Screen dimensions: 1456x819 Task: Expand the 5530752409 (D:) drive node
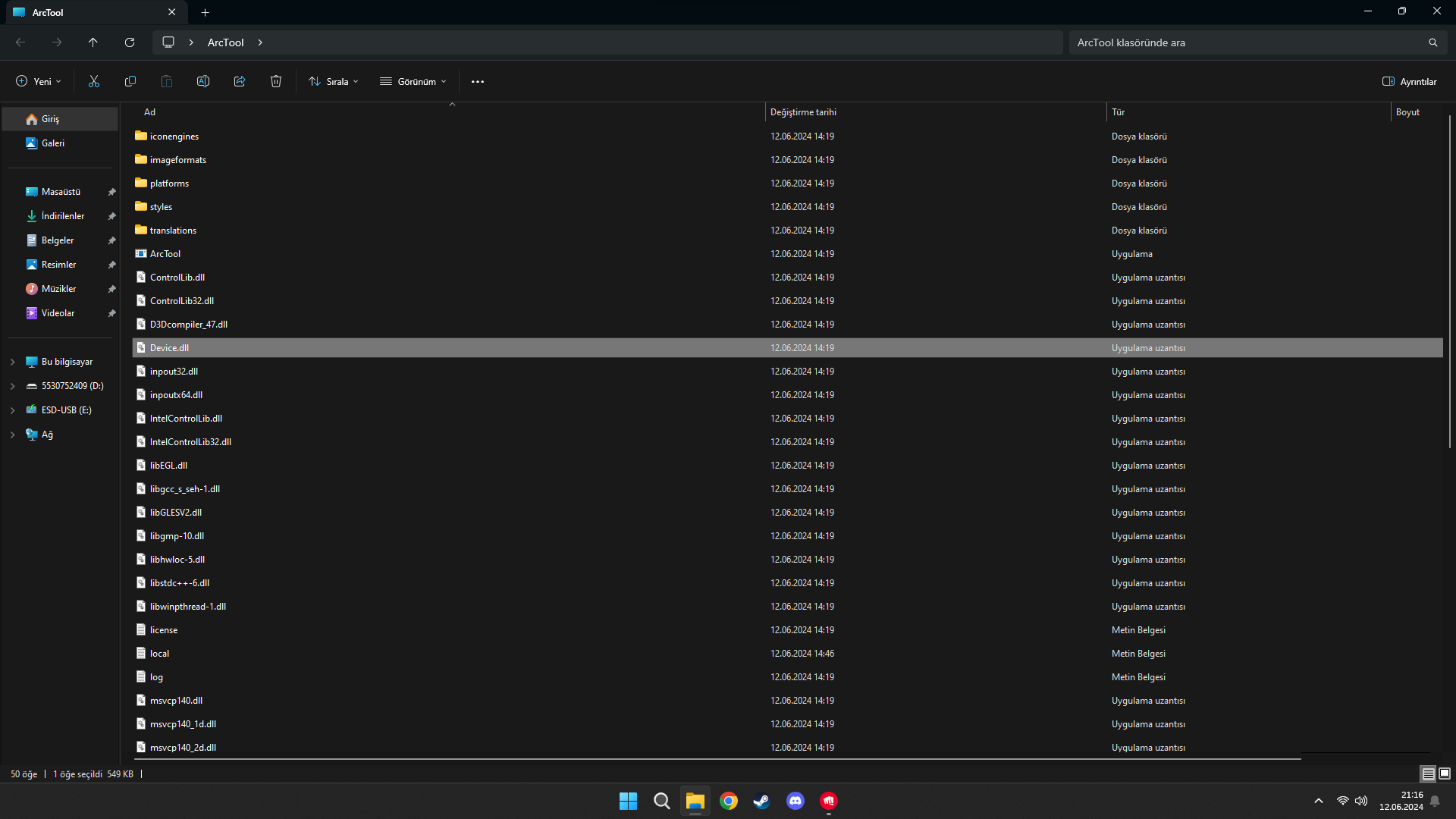coord(12,386)
